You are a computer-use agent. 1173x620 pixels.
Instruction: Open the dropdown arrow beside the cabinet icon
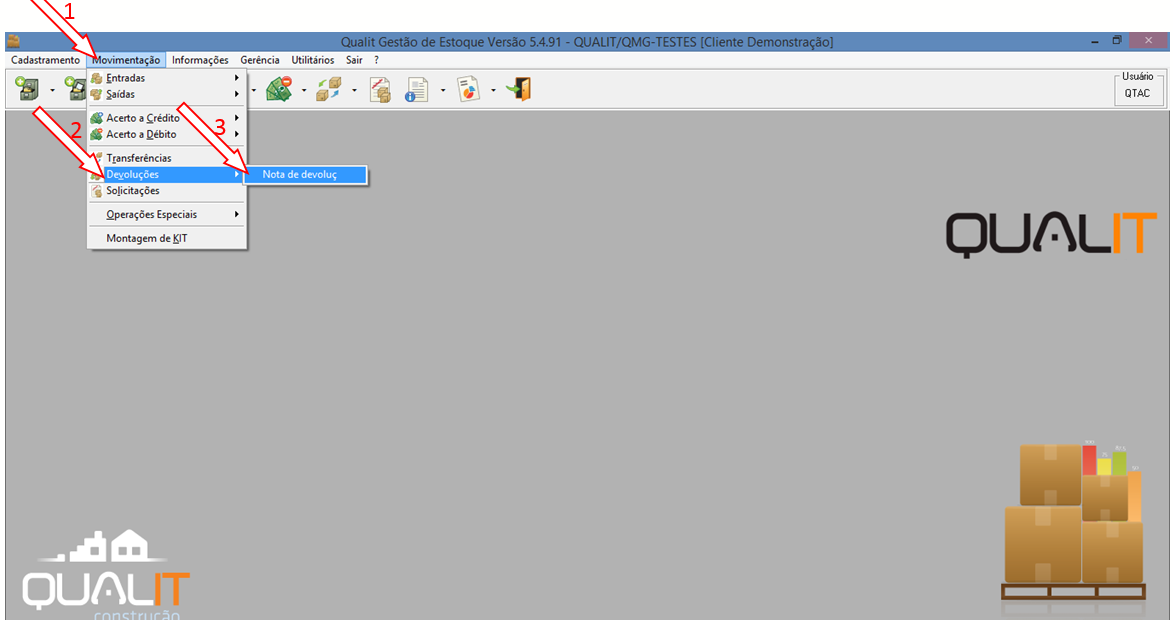[x=52, y=90]
